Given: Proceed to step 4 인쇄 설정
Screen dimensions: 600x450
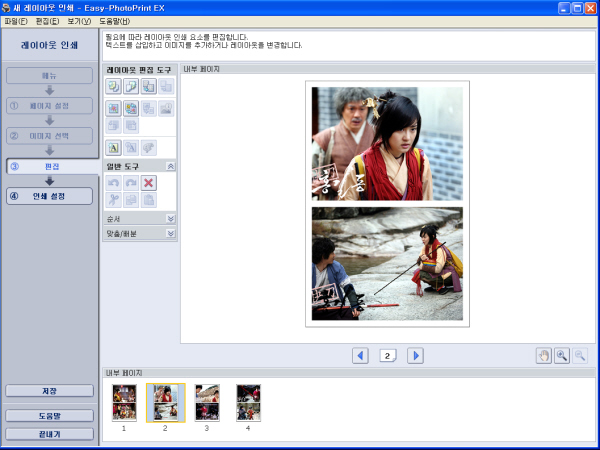Looking at the screenshot, I should tap(49, 196).
